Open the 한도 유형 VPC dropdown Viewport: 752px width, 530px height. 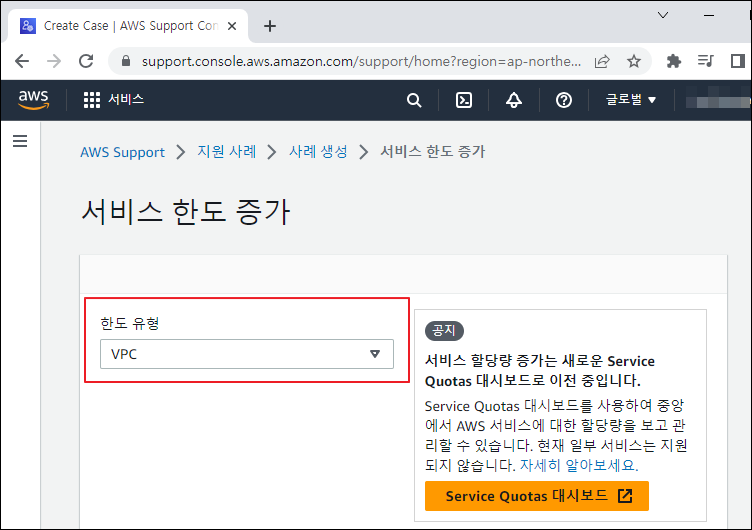pyautogui.click(x=247, y=354)
